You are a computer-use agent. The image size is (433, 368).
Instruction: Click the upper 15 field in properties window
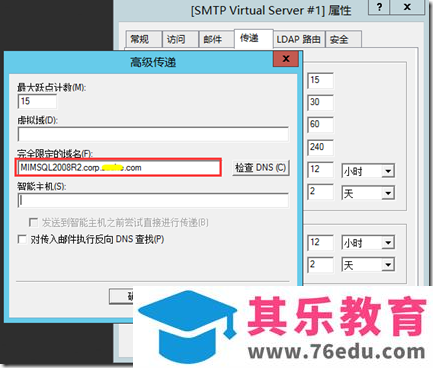point(320,80)
